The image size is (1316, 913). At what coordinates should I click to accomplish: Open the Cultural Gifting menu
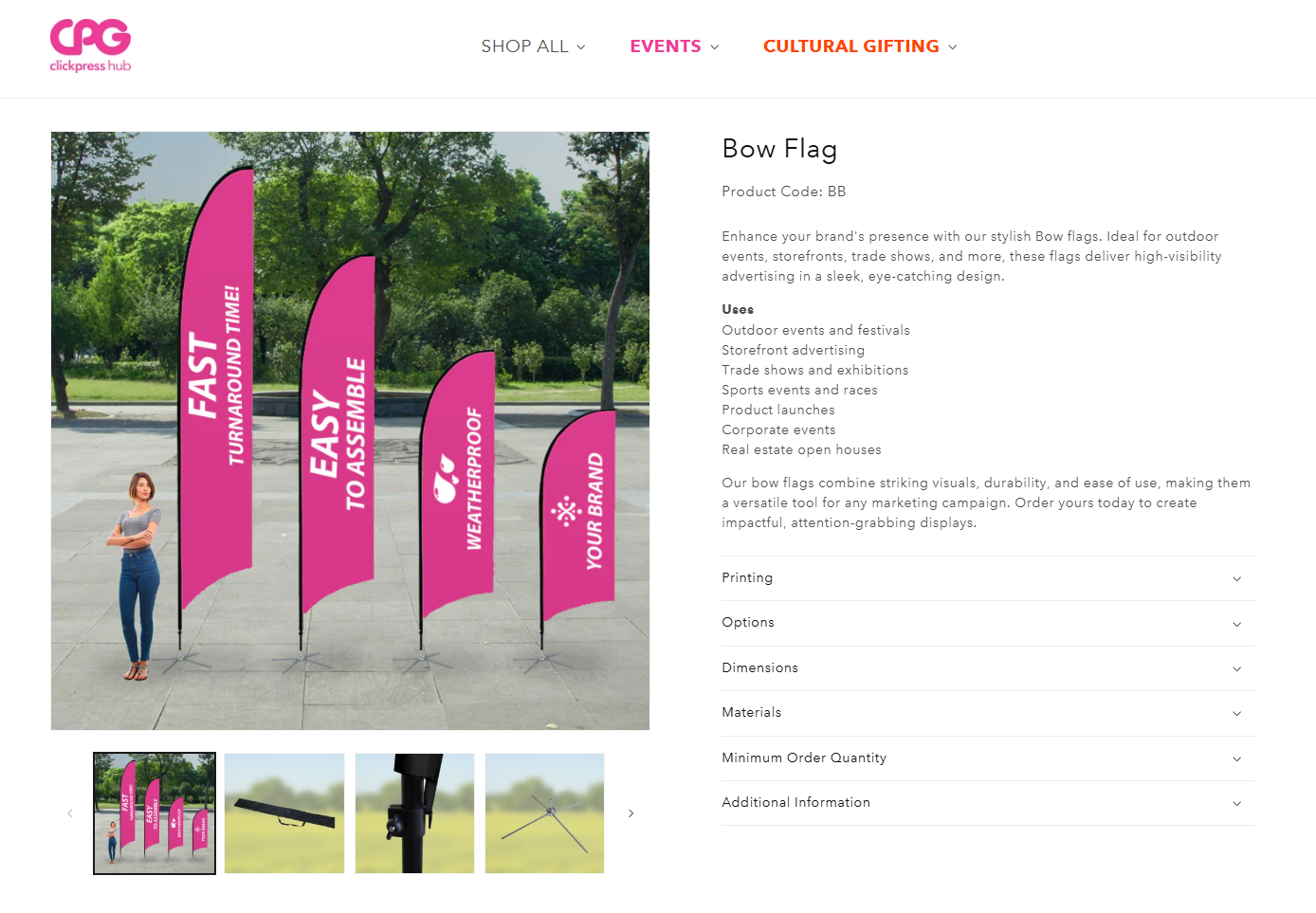click(x=861, y=46)
